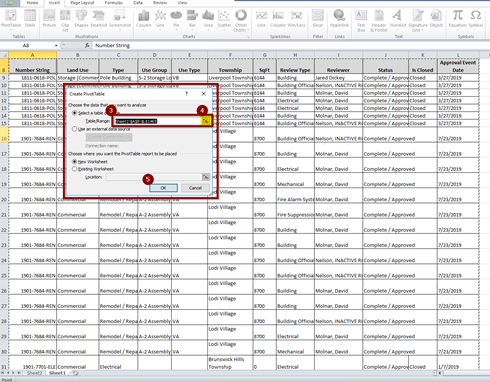The height and width of the screenshot is (382, 490).
Task: Open the Sheet1 worksheet tab
Action: (x=57, y=373)
